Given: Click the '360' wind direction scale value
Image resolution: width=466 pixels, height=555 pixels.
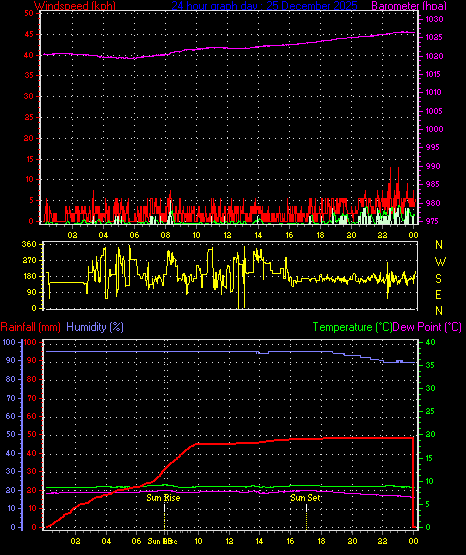Looking at the screenshot, I should (x=29, y=244).
